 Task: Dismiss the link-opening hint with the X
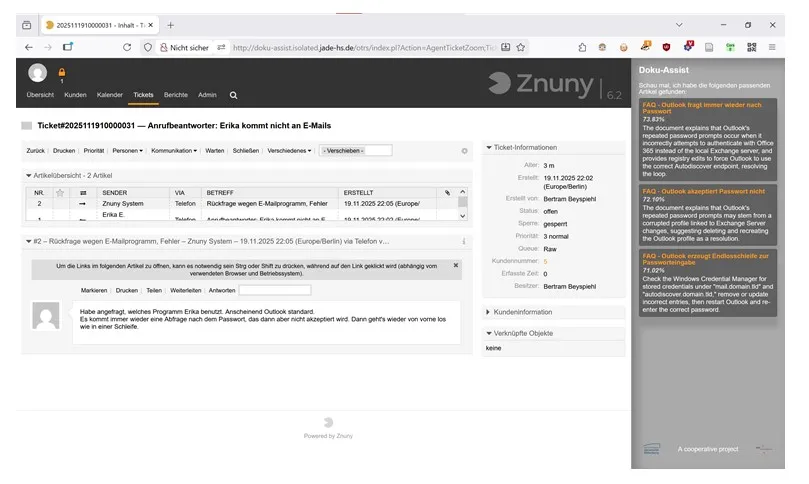tap(456, 265)
